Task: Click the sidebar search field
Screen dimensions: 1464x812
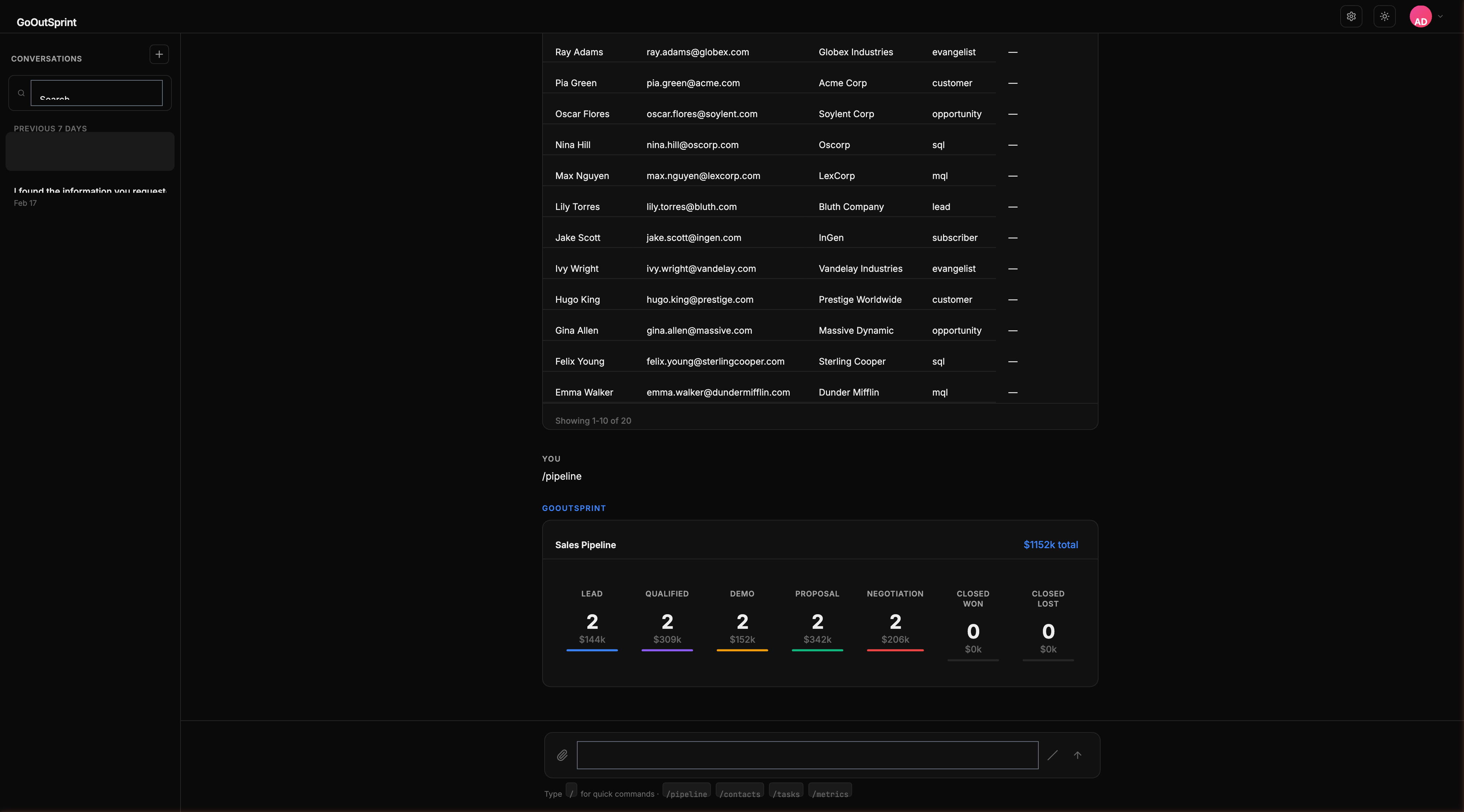Action: click(x=97, y=93)
